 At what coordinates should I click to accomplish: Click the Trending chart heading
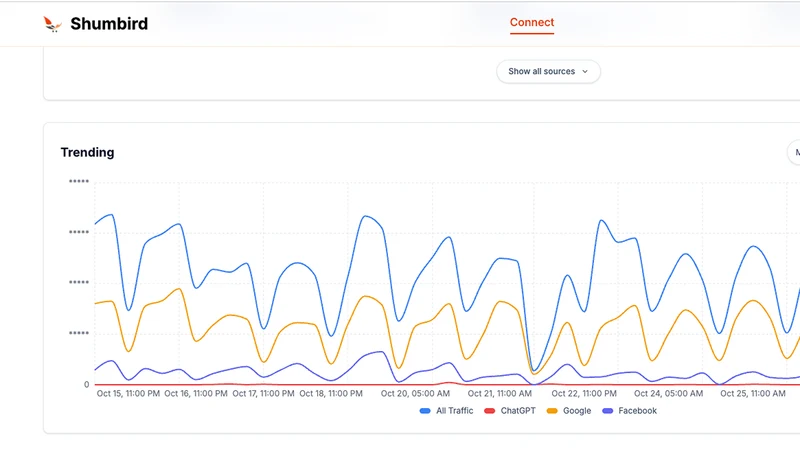87,153
